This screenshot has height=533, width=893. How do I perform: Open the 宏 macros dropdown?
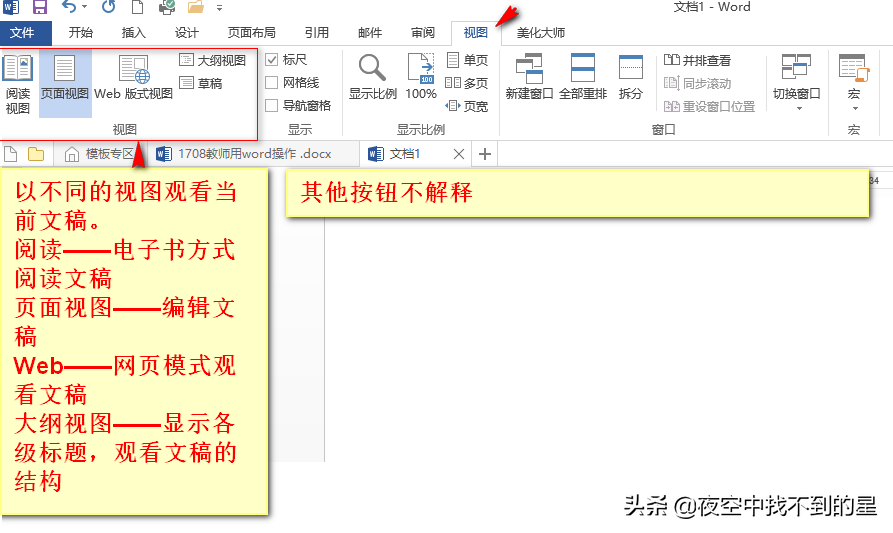(x=854, y=83)
